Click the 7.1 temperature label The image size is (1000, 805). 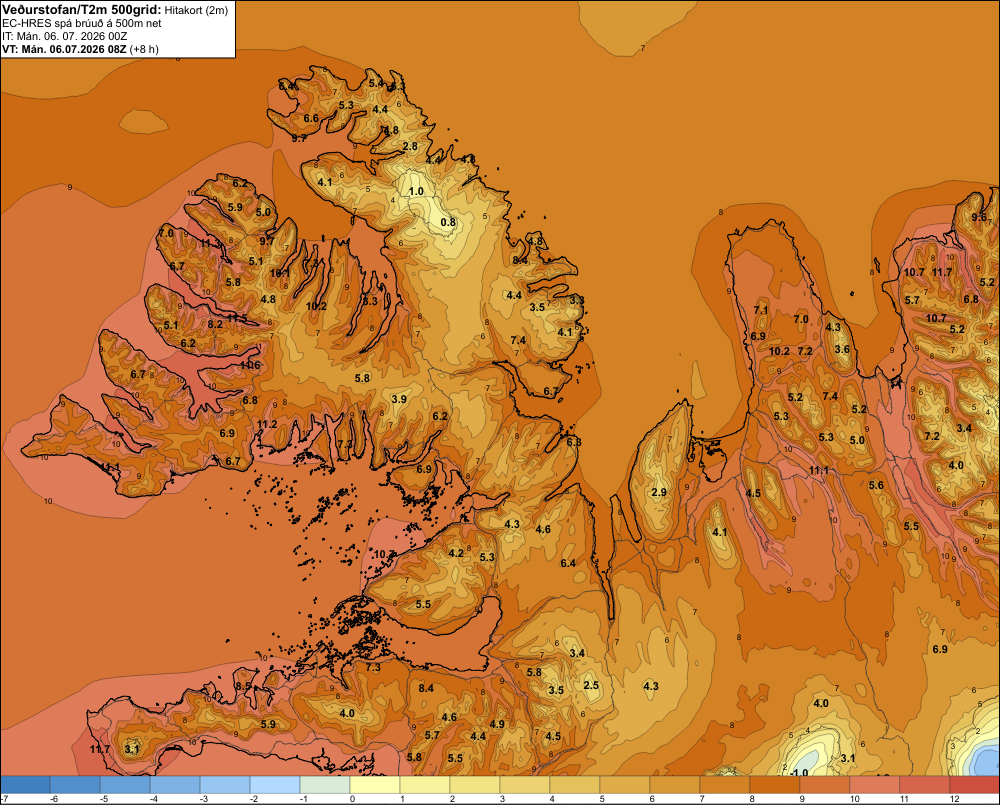click(761, 311)
